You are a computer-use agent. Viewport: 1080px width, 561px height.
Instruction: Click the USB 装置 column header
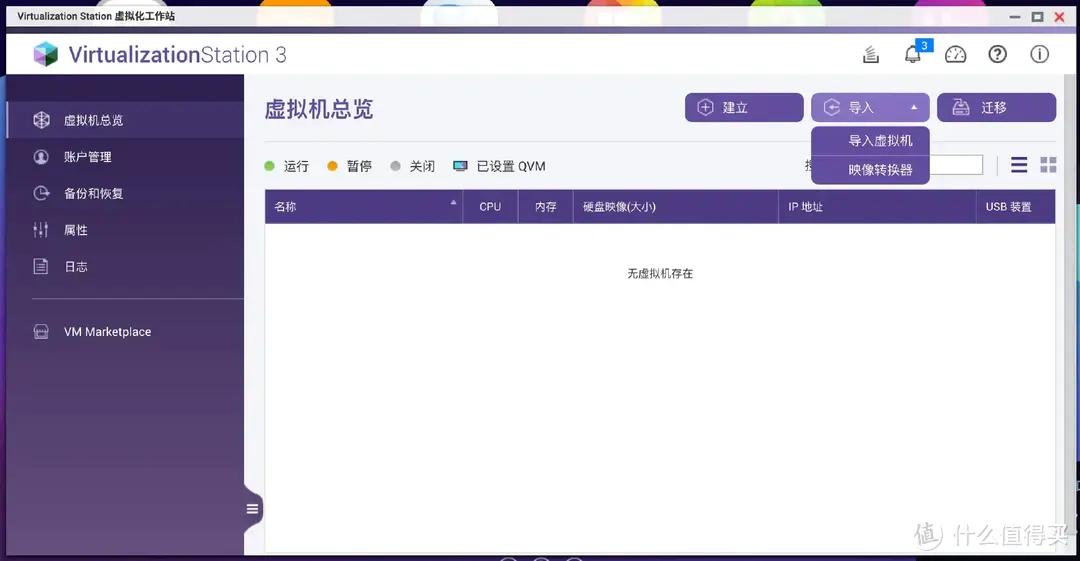tap(1016, 206)
